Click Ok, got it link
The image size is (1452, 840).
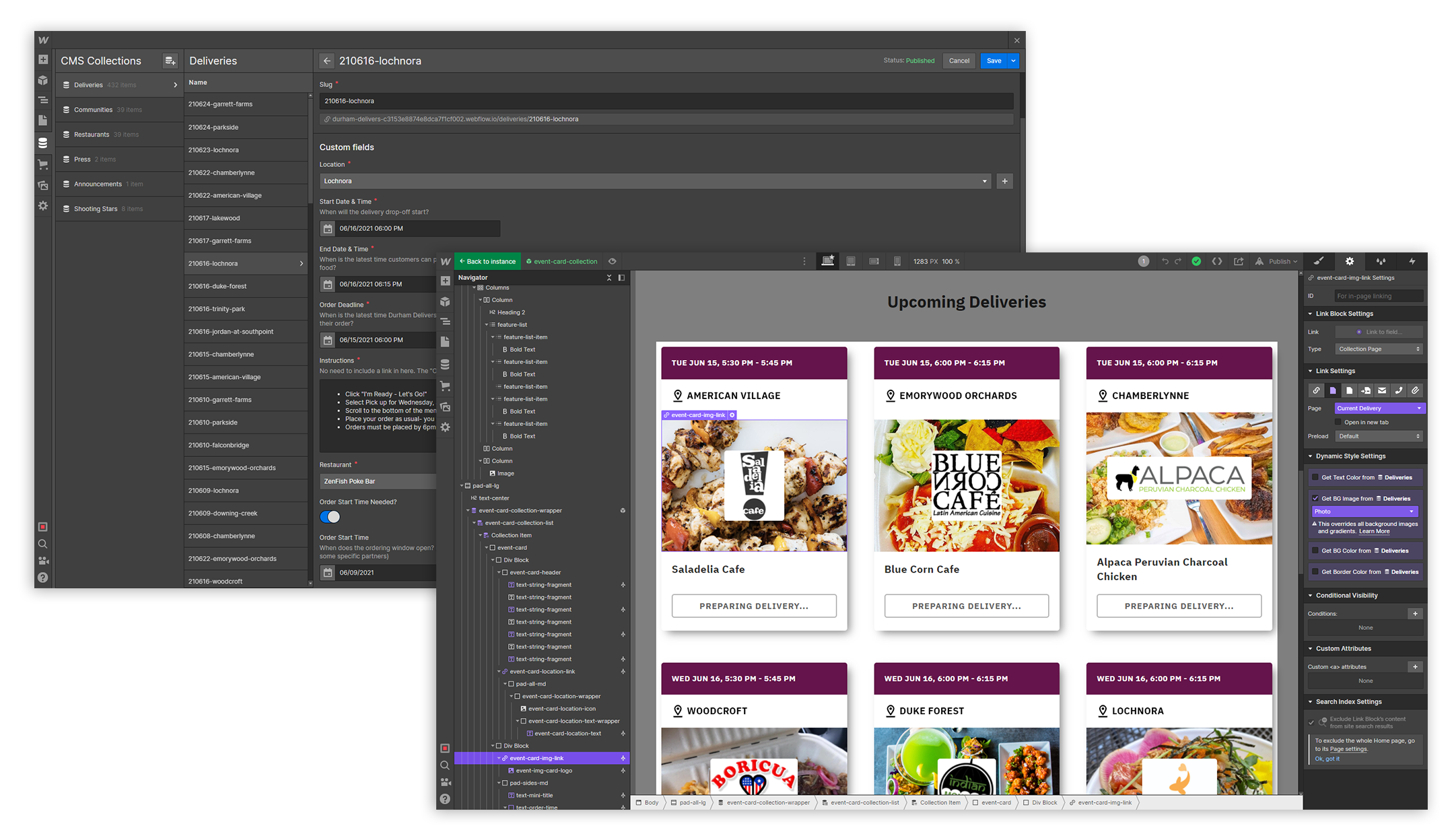tap(1327, 759)
